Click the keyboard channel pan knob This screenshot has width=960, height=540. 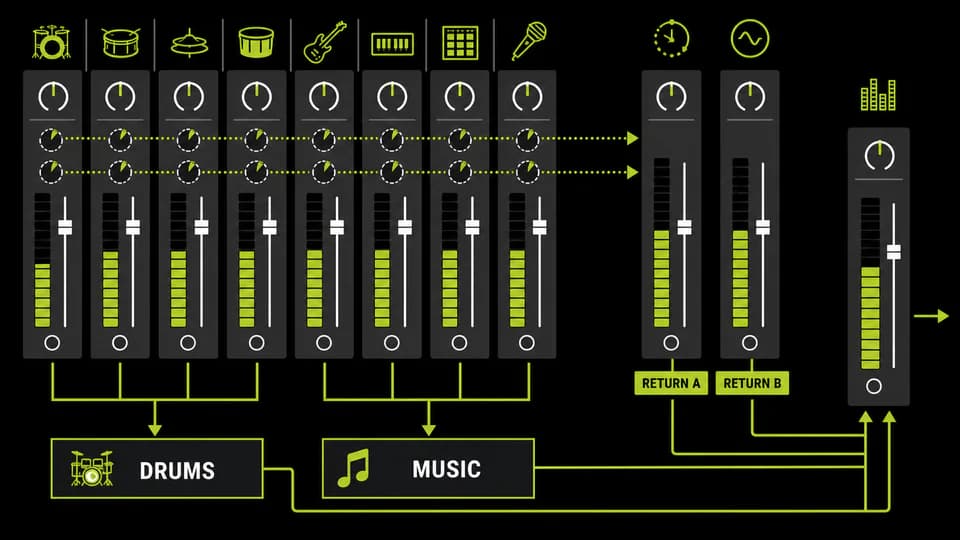392,96
